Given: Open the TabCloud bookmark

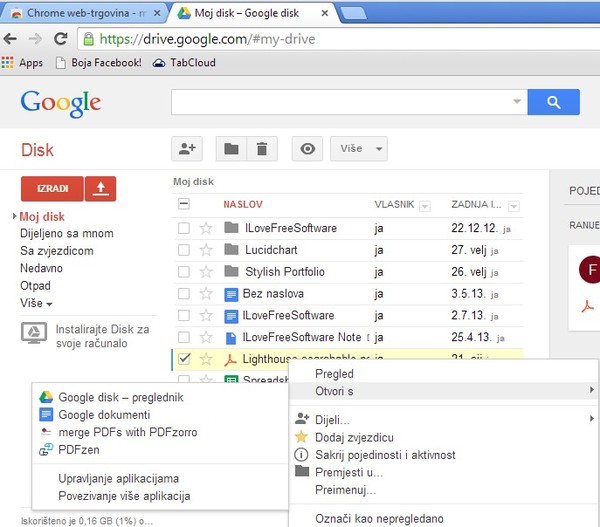Looking at the screenshot, I should point(184,62).
